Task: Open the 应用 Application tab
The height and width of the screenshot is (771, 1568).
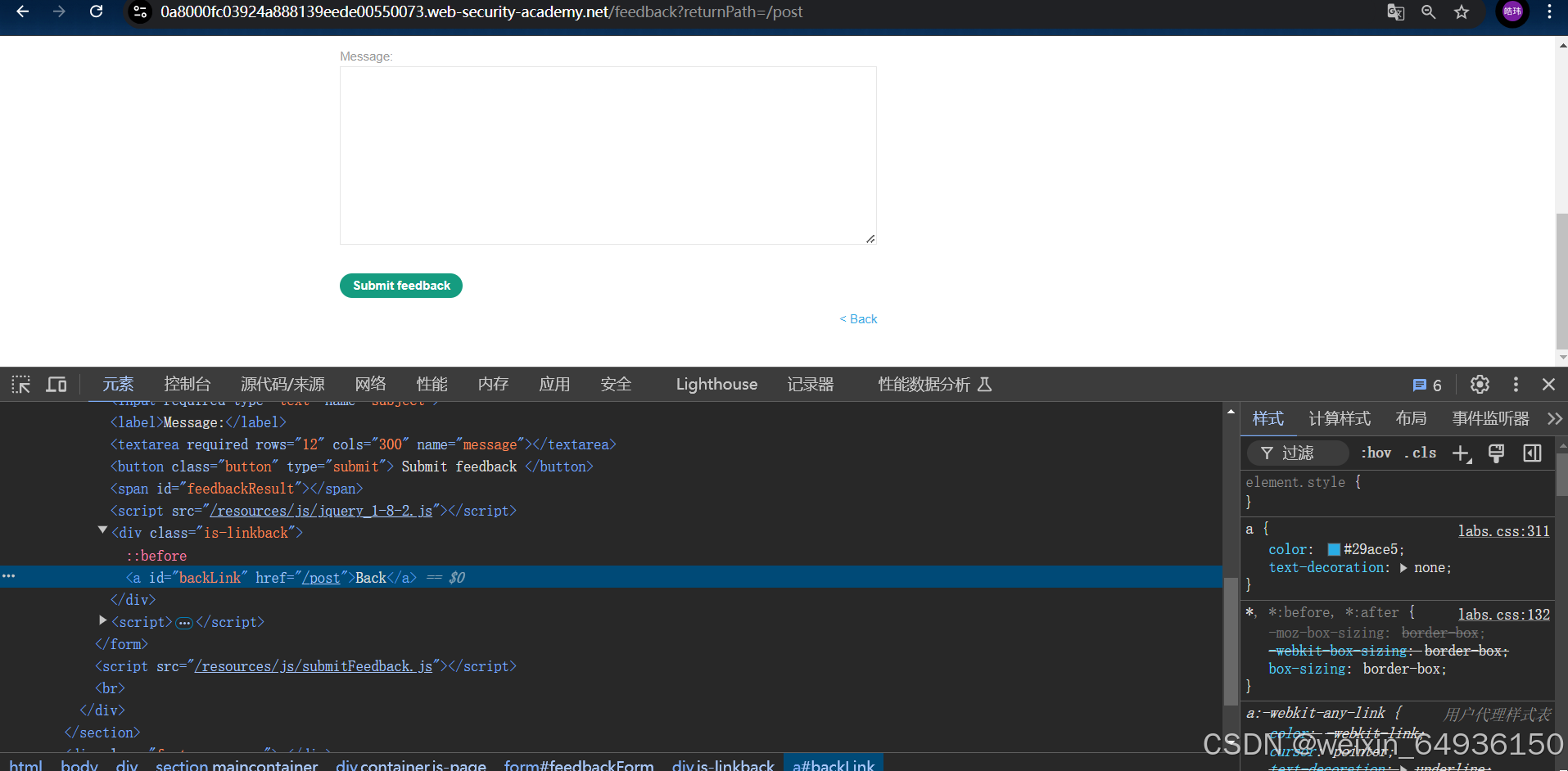Action: (x=554, y=384)
